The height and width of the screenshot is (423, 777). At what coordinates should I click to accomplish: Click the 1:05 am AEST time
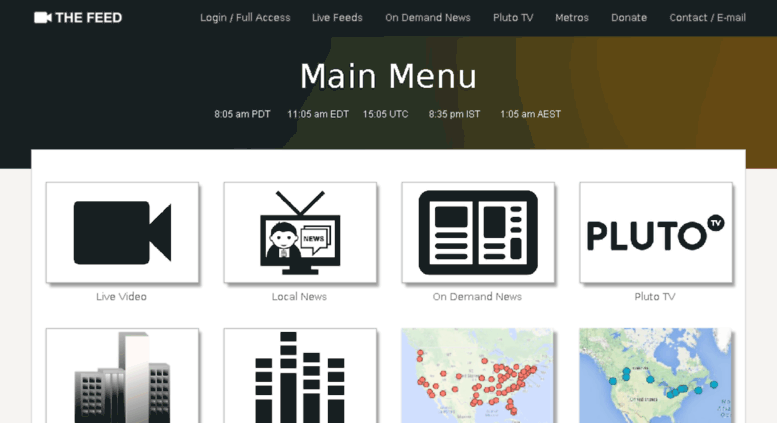[x=530, y=114]
